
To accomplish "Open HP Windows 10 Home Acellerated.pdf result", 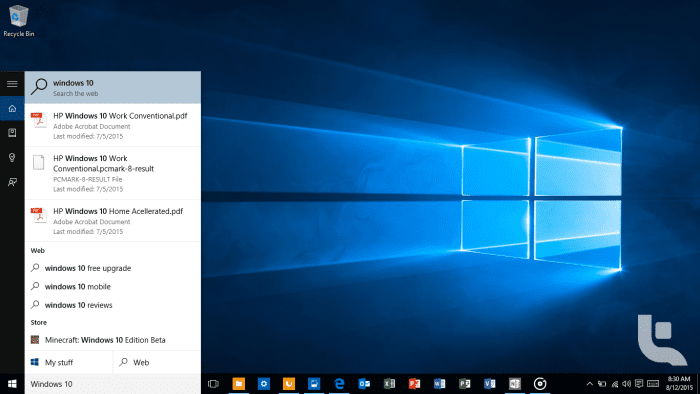I will (x=112, y=221).
